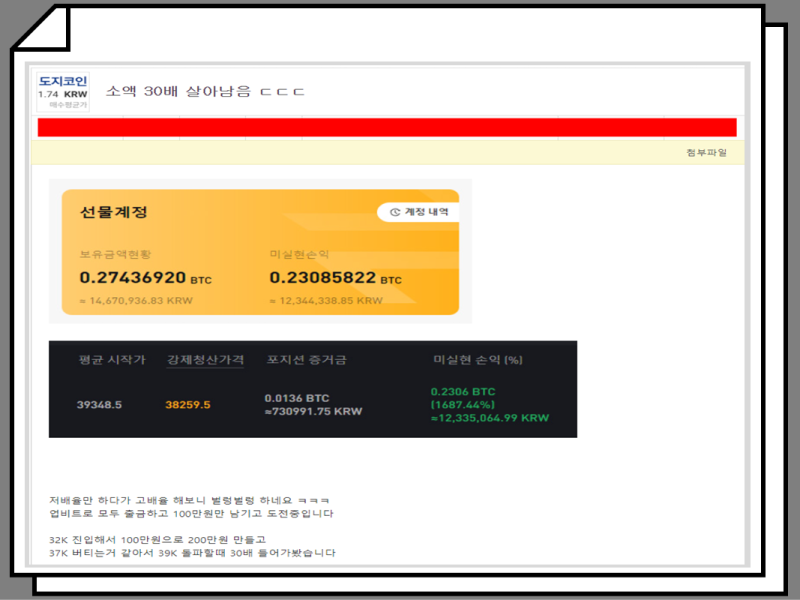Click the 평균 시작가 column header
Viewport: 800px width, 600px height.
coord(112,360)
